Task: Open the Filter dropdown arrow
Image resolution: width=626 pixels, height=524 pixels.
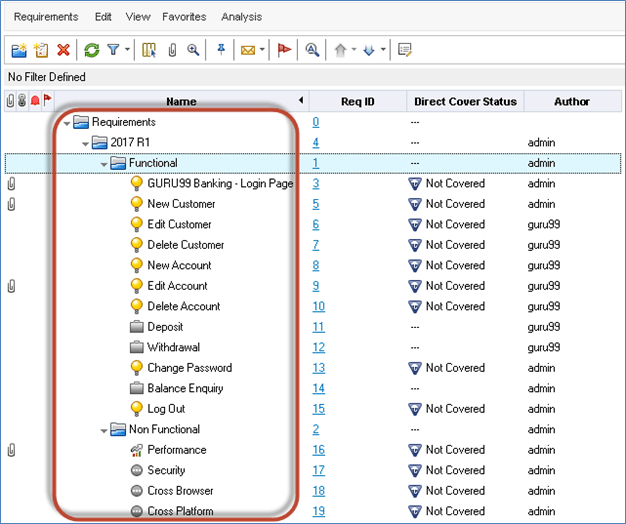Action: (x=127, y=50)
